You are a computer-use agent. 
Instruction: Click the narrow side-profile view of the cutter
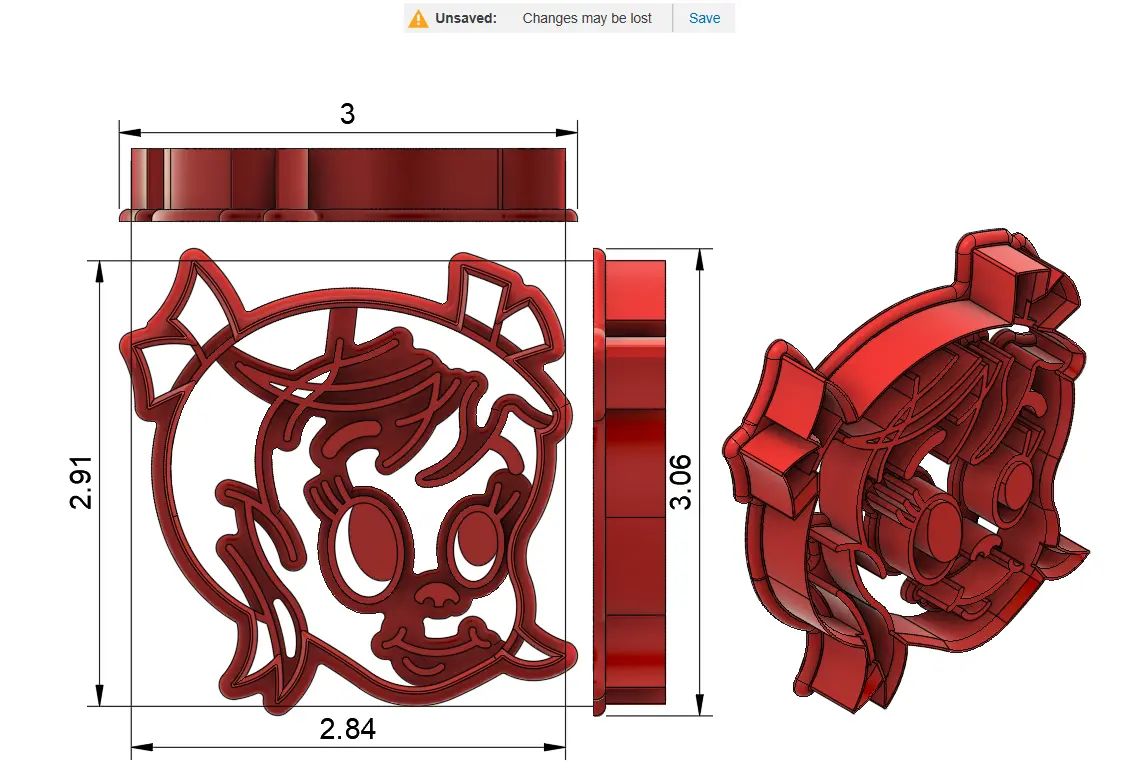click(630, 481)
